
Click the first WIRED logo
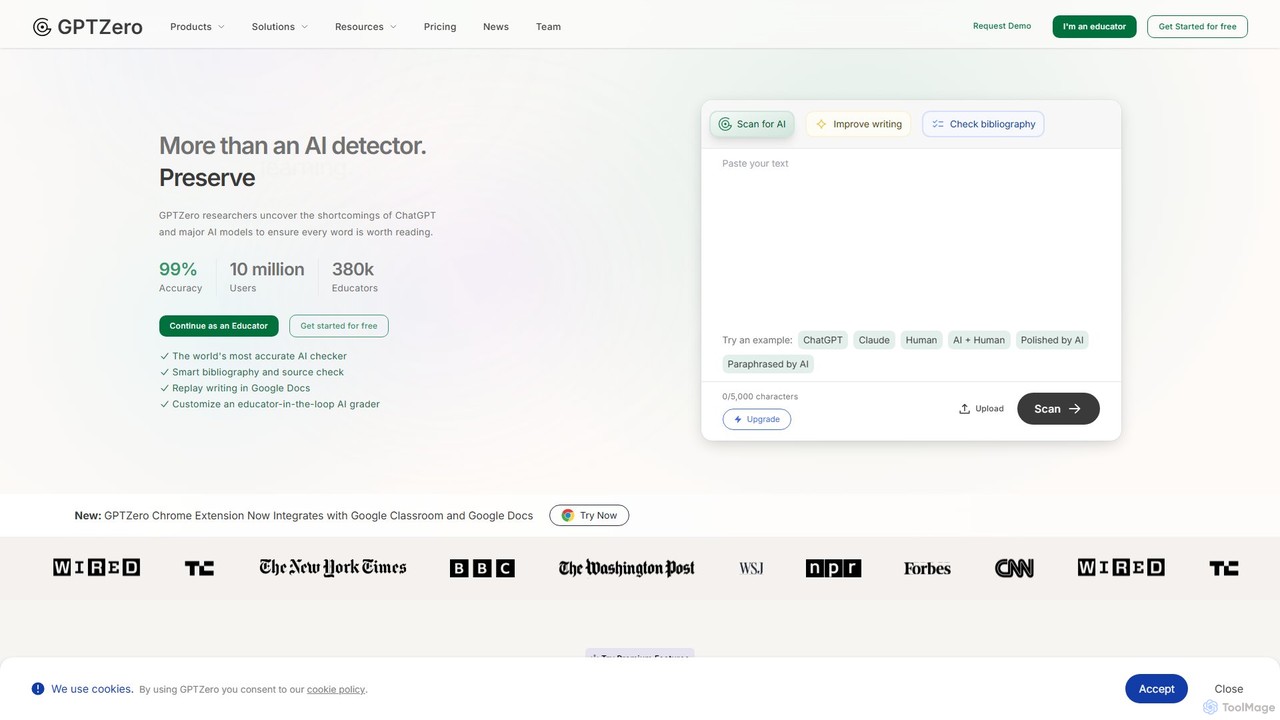(x=96, y=568)
